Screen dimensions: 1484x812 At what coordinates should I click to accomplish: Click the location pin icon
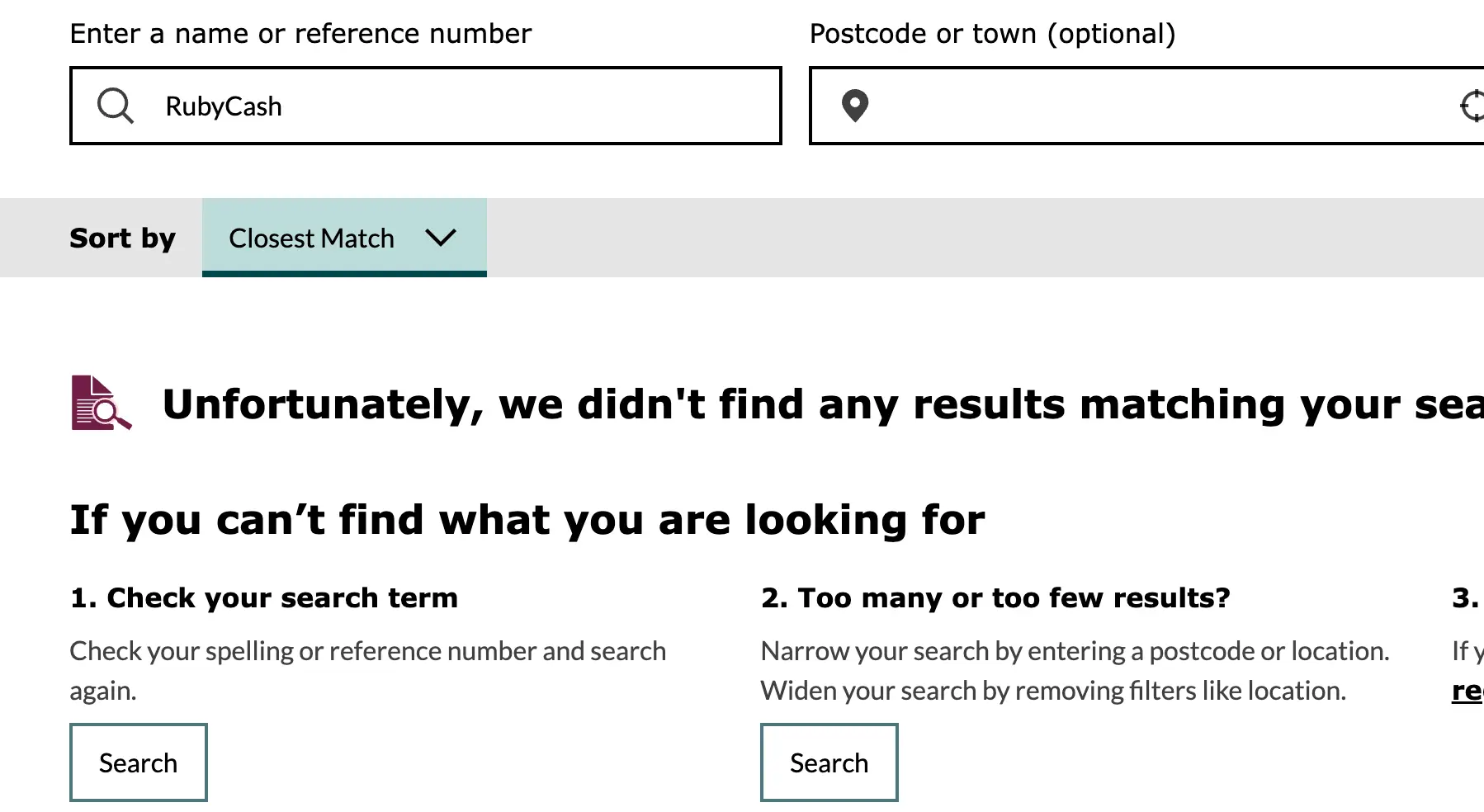click(x=855, y=106)
